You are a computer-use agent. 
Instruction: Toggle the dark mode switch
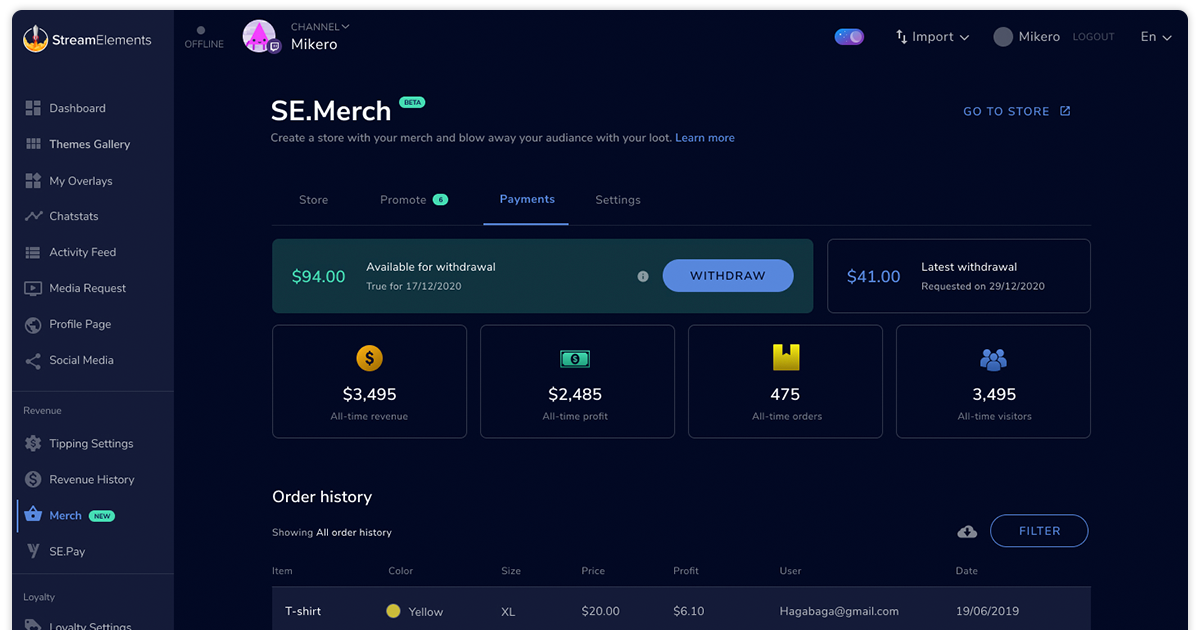(849, 37)
